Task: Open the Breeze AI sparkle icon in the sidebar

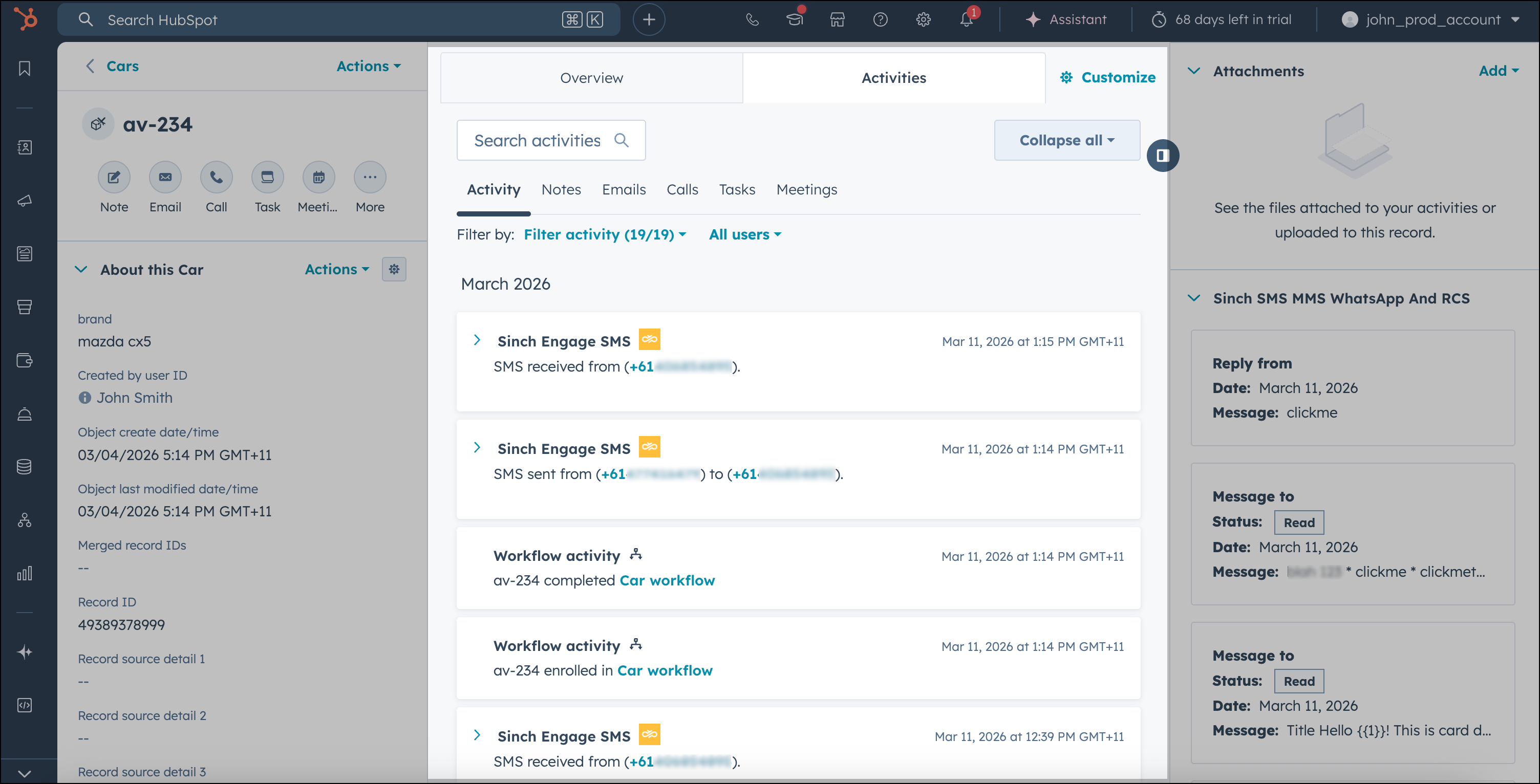Action: pyautogui.click(x=25, y=652)
